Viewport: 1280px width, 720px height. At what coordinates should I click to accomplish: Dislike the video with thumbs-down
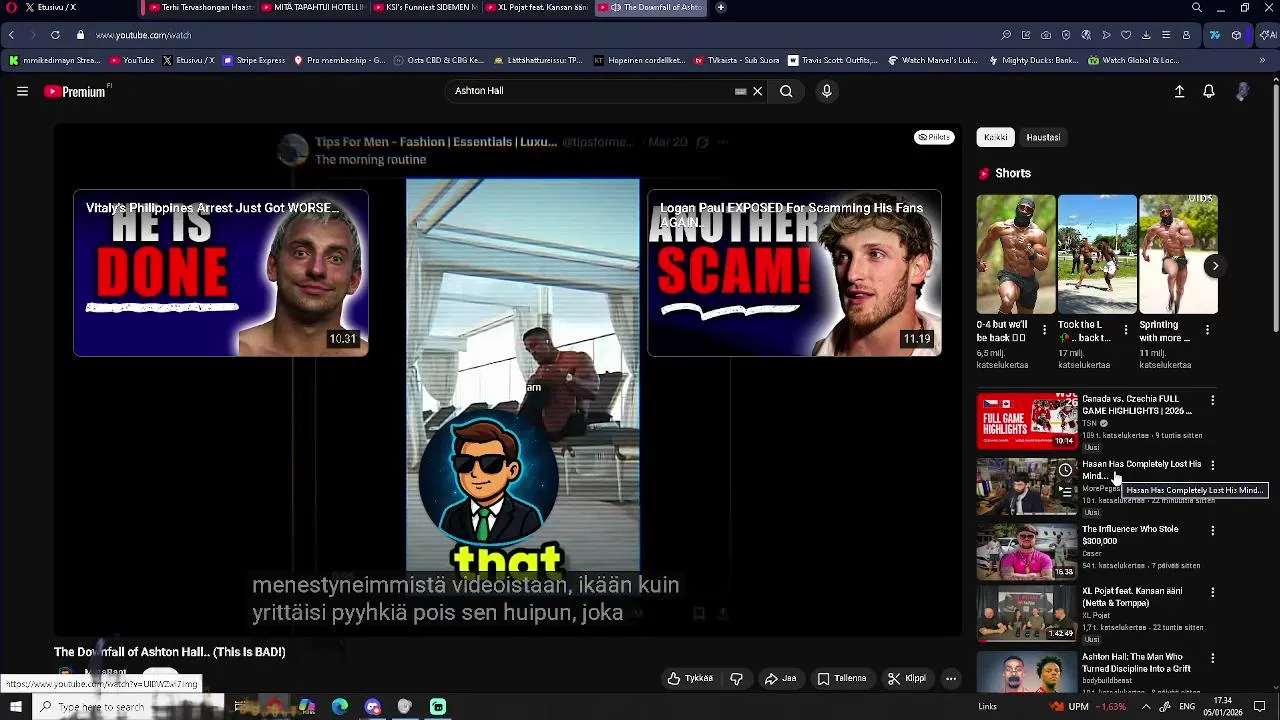[x=736, y=678]
